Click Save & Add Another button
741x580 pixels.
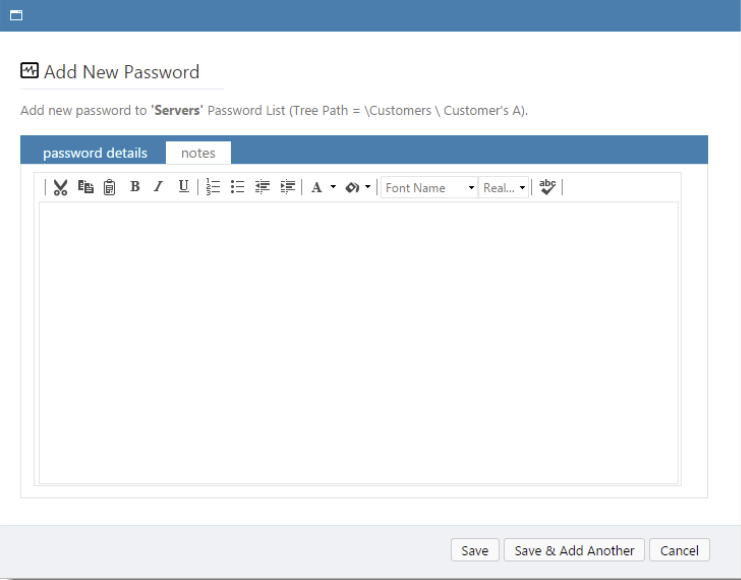pyautogui.click(x=574, y=550)
